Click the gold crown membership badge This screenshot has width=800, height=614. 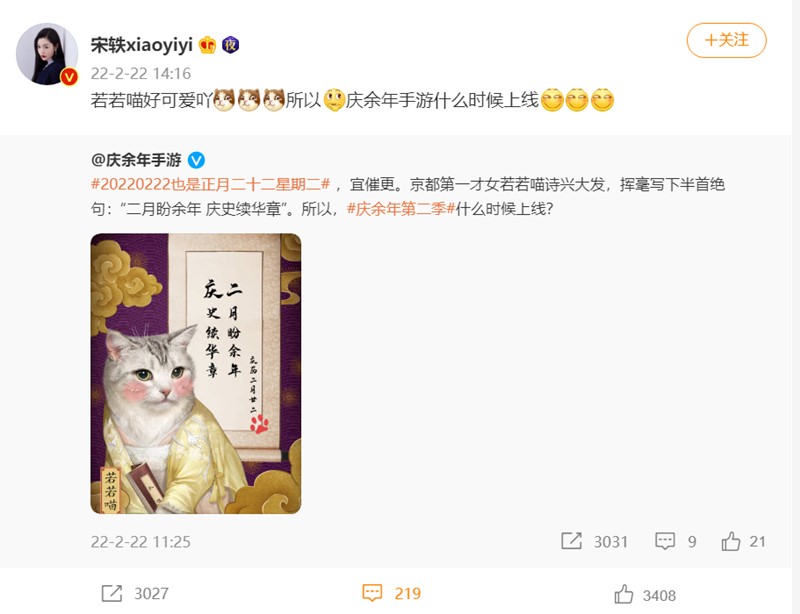point(208,45)
